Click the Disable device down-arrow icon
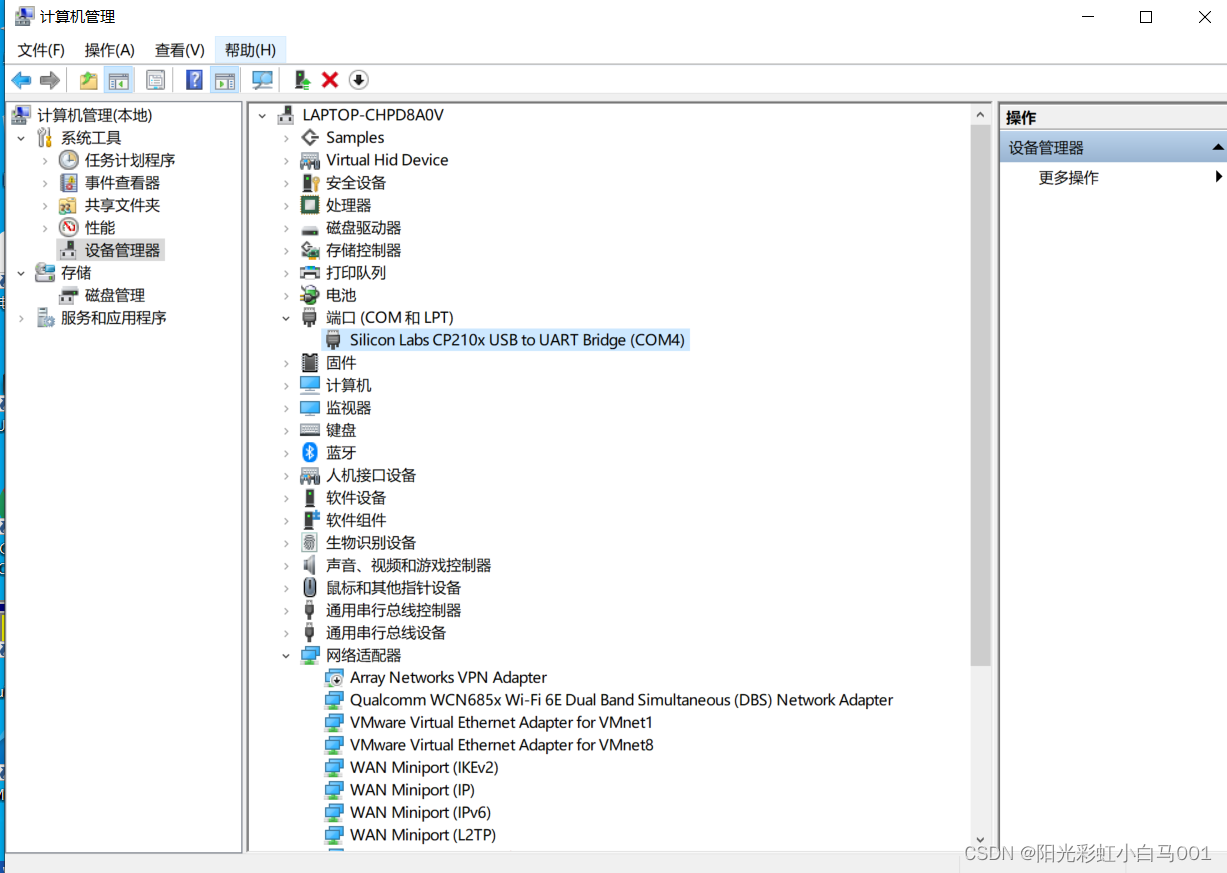This screenshot has width=1227, height=873. (359, 80)
